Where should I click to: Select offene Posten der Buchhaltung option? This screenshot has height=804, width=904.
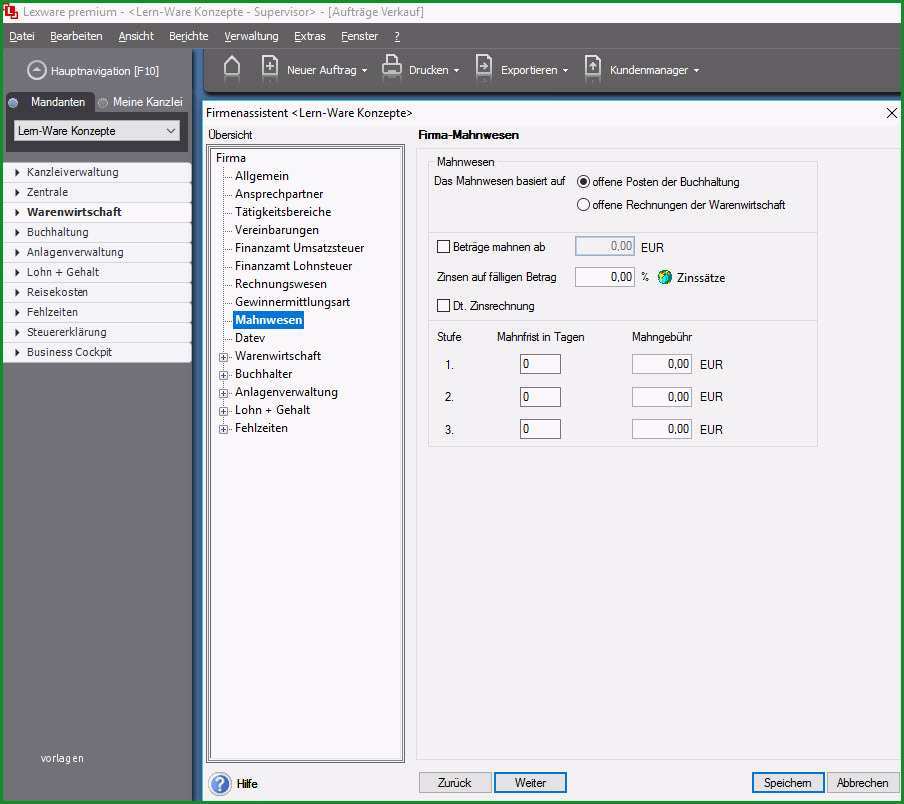tap(583, 182)
